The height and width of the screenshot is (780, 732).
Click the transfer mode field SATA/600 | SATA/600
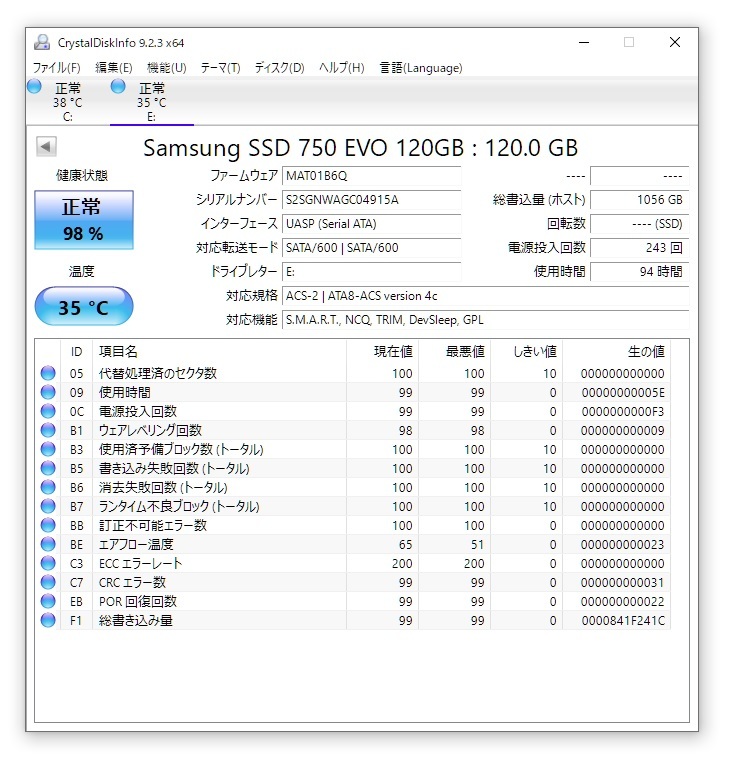[371, 248]
